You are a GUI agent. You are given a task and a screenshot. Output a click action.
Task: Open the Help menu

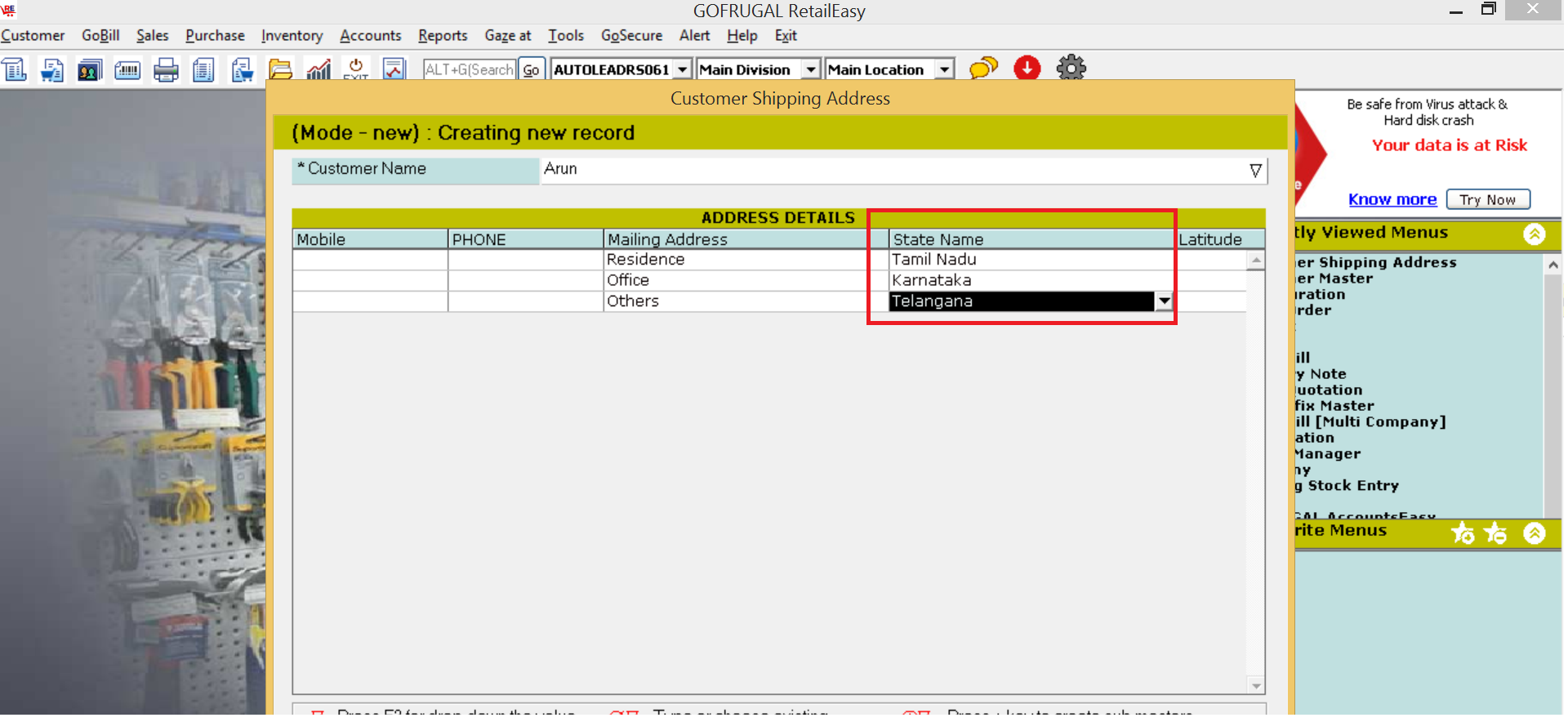[742, 36]
